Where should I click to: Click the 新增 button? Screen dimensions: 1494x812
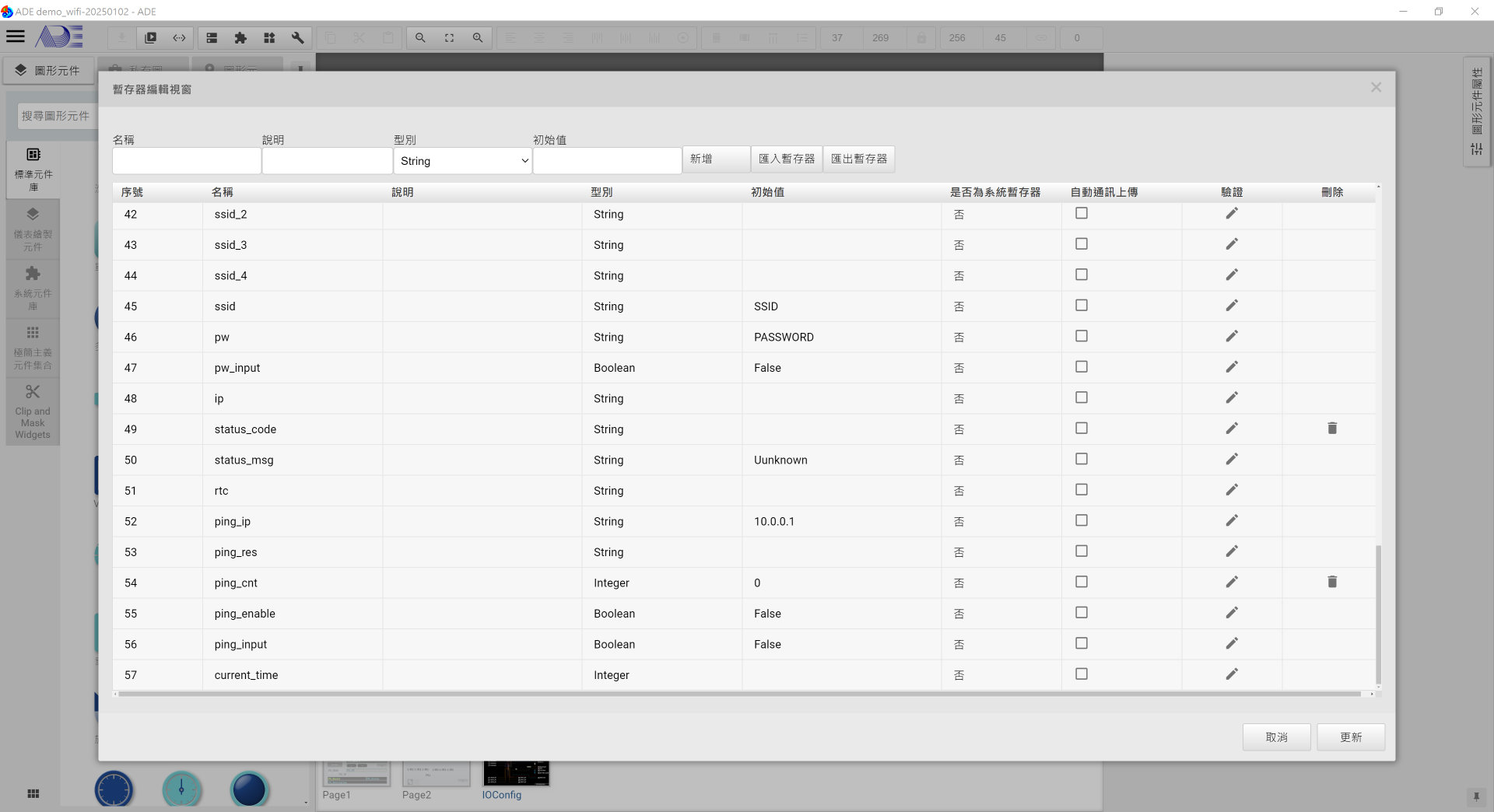pyautogui.click(x=715, y=159)
